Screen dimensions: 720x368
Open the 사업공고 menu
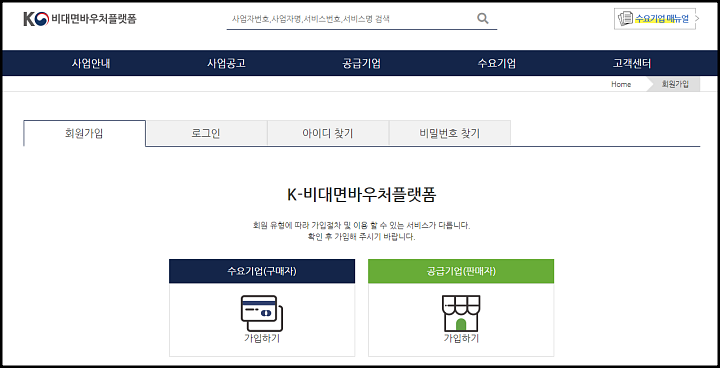coord(226,63)
